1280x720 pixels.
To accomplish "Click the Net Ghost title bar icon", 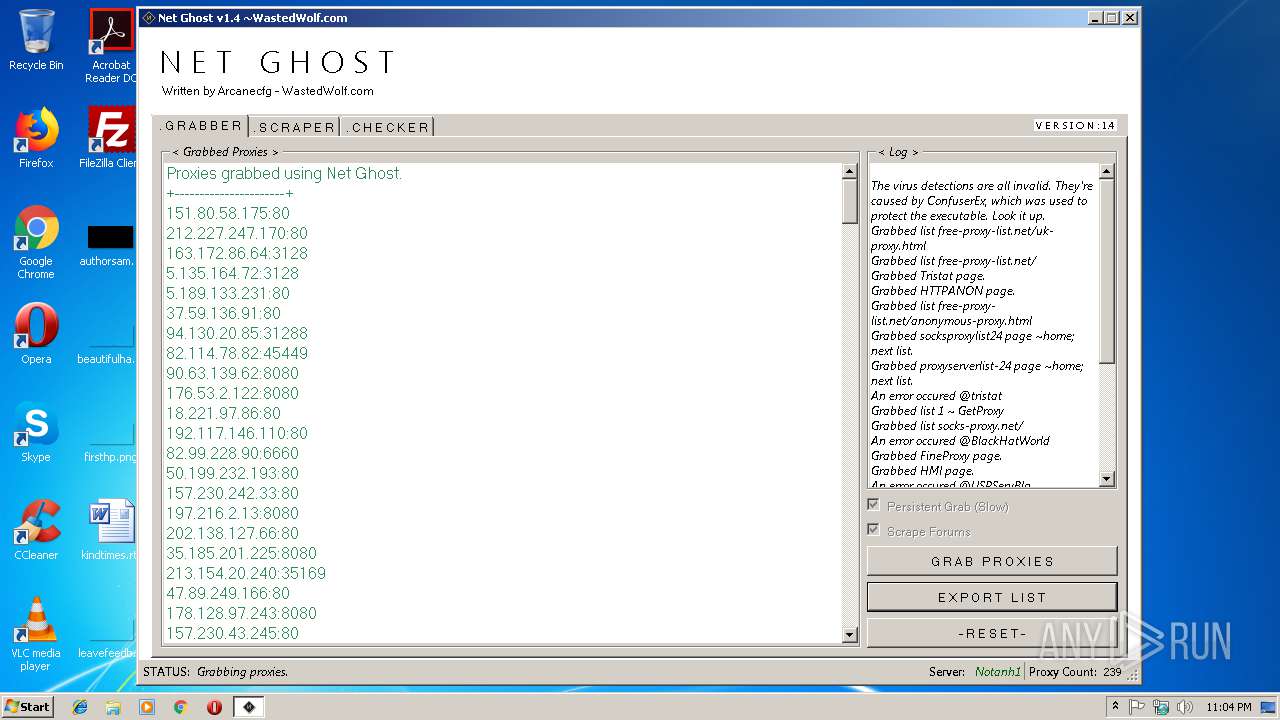I will coord(149,18).
